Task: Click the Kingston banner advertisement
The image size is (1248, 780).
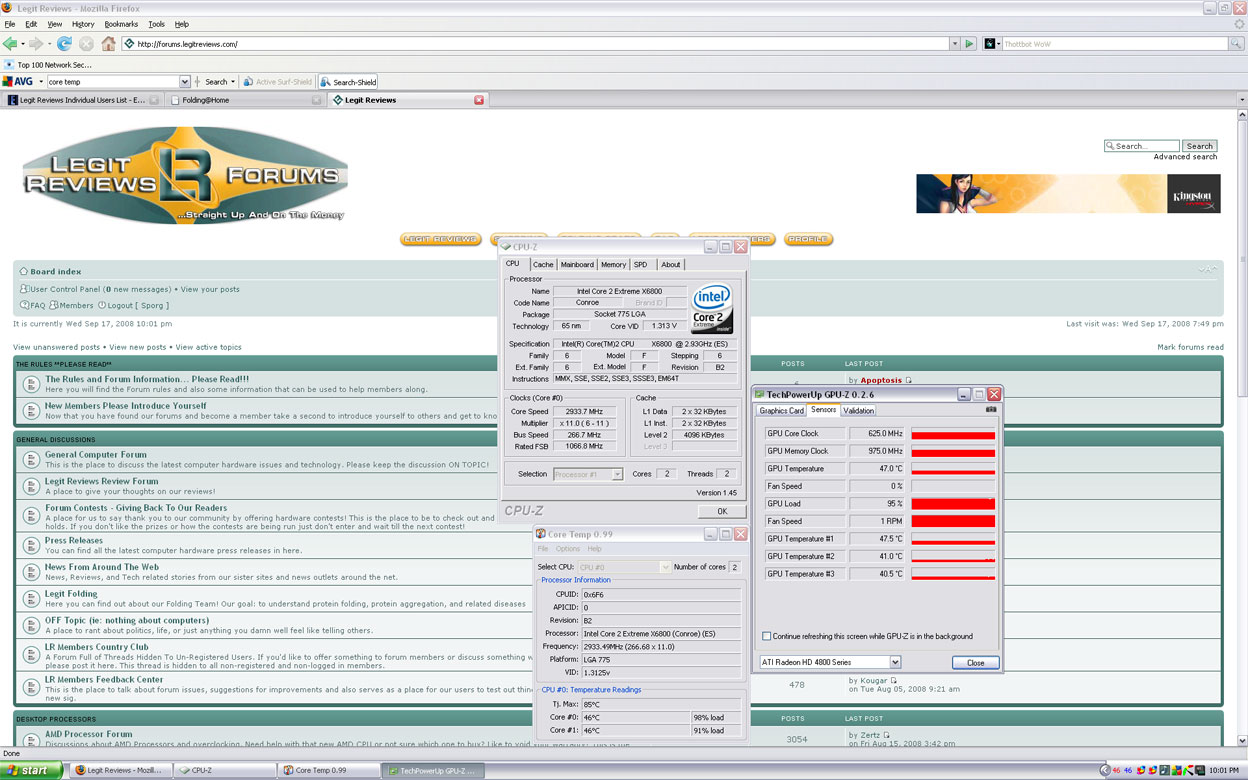Action: click(1068, 194)
